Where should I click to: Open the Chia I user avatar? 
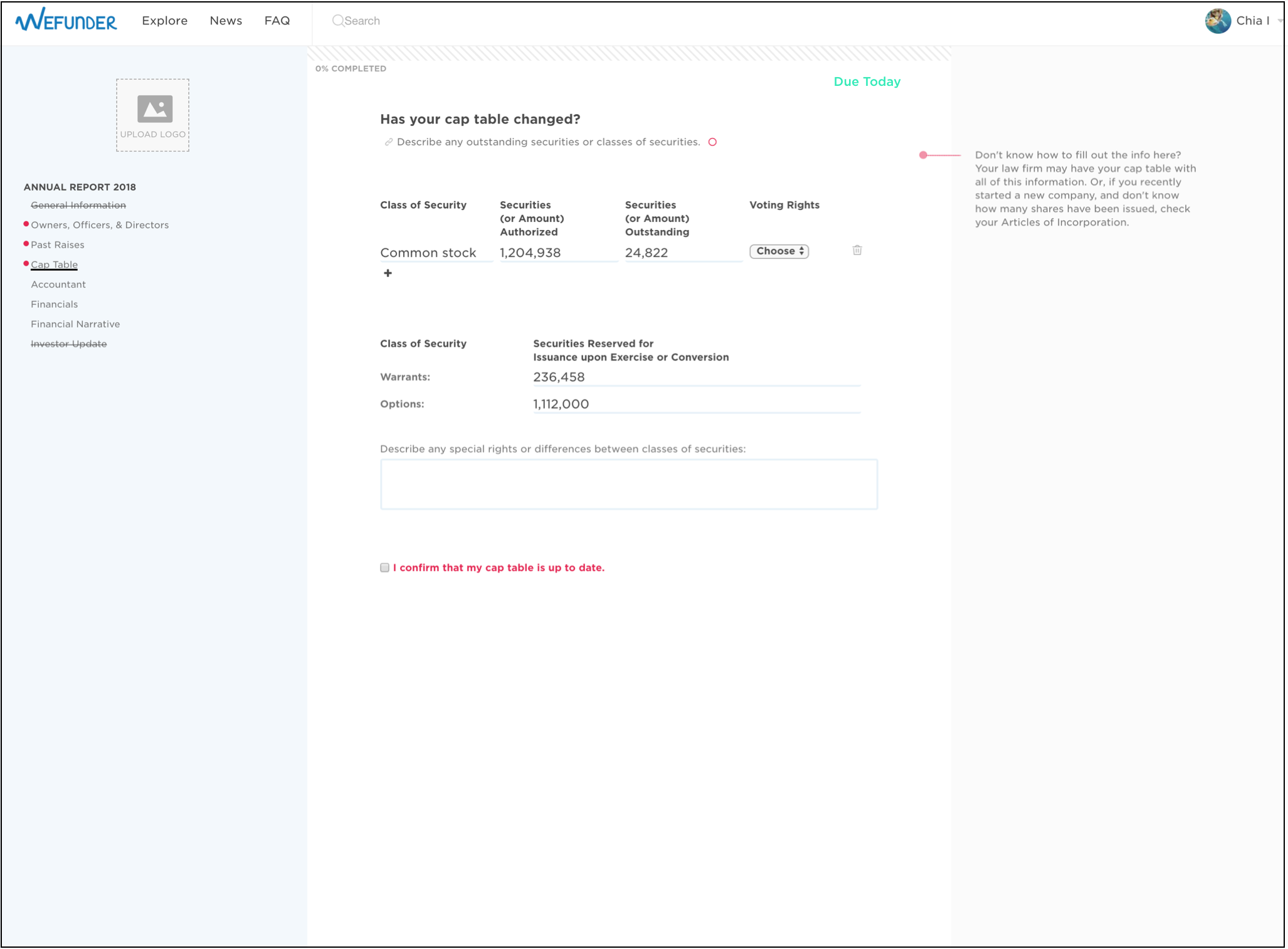(x=1217, y=21)
